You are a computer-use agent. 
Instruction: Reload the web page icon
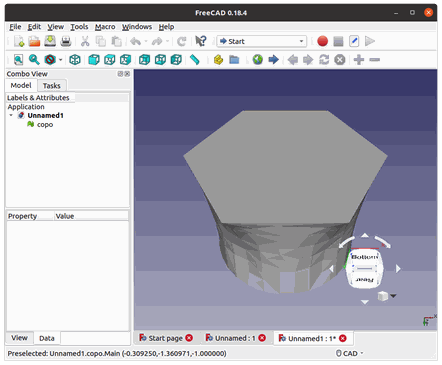(x=324, y=60)
